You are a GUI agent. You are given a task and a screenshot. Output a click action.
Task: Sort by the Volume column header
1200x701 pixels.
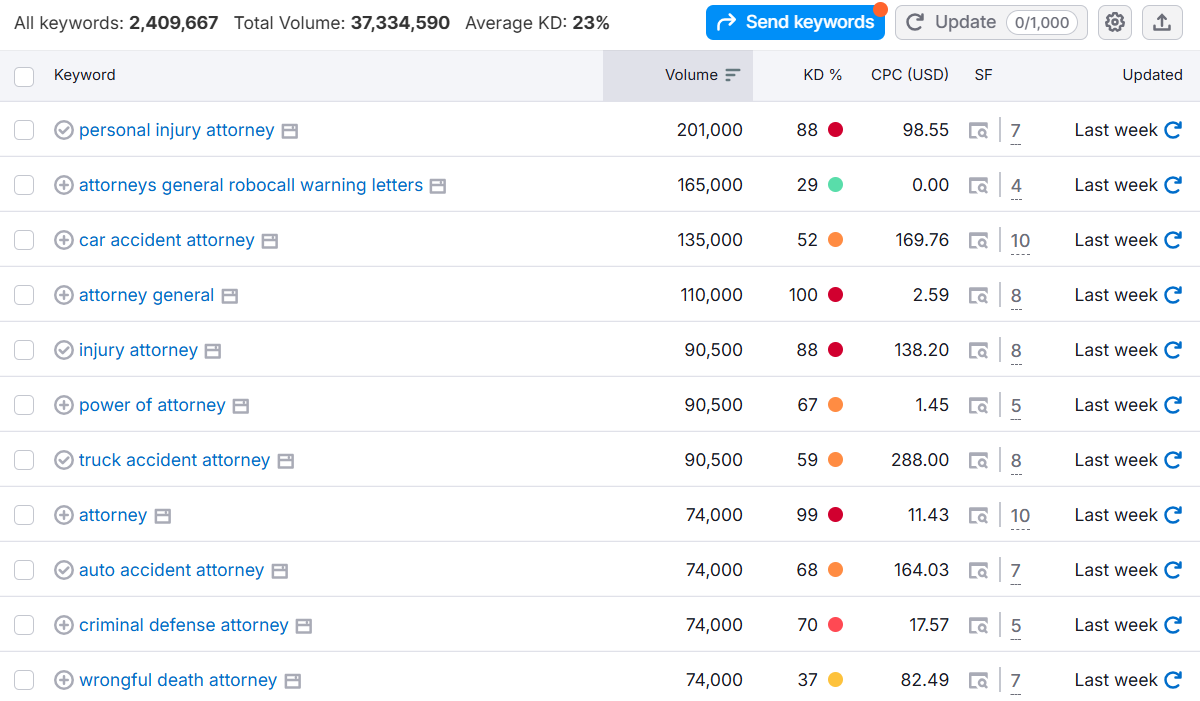pos(691,75)
